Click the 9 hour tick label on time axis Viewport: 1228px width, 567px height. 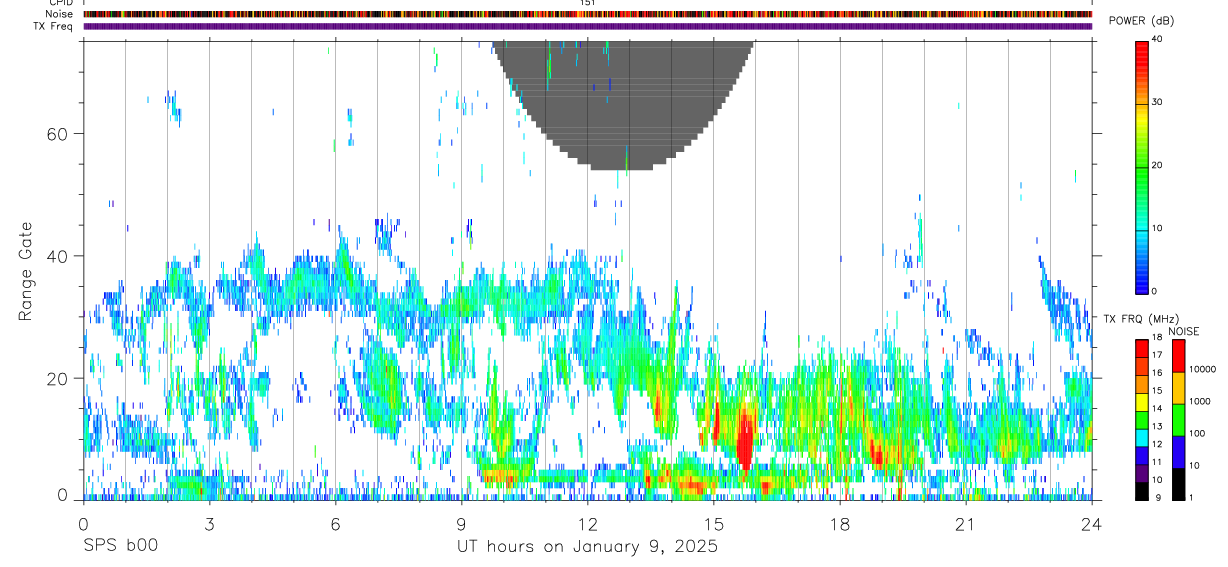pyautogui.click(x=462, y=524)
